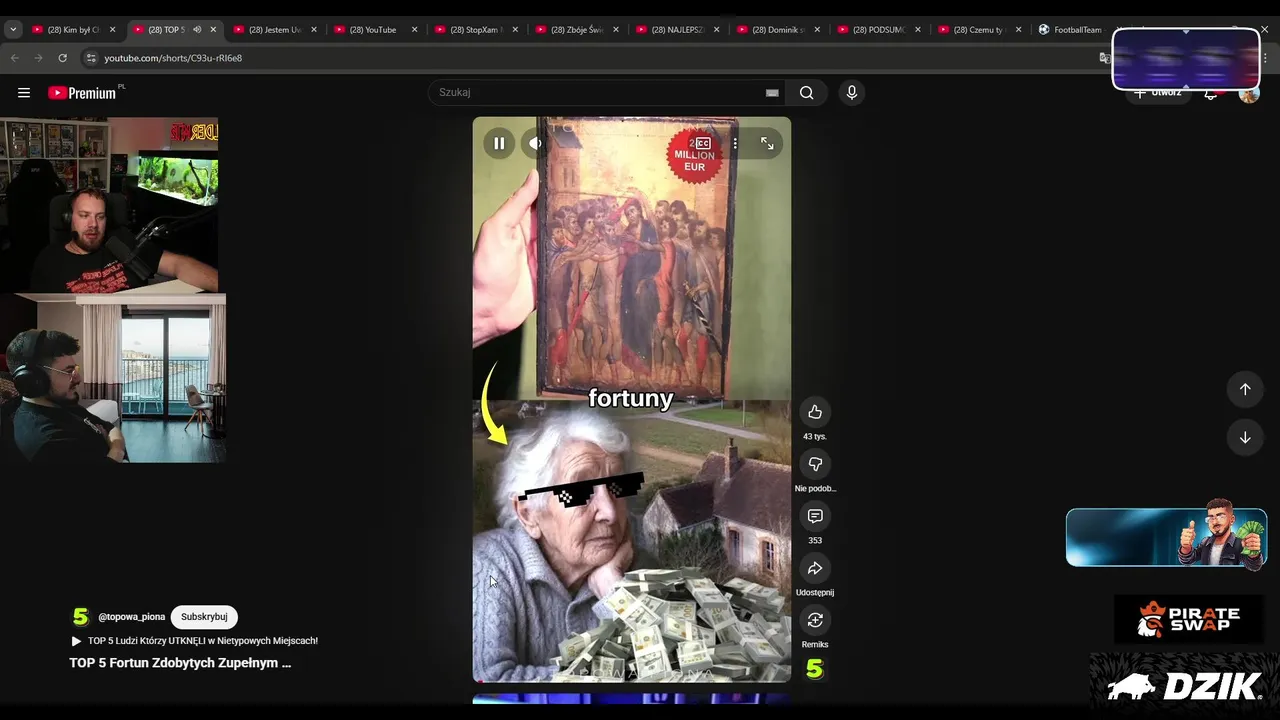Open the tab search dropdown chevron
Screen dimensions: 1280x720
(13, 30)
